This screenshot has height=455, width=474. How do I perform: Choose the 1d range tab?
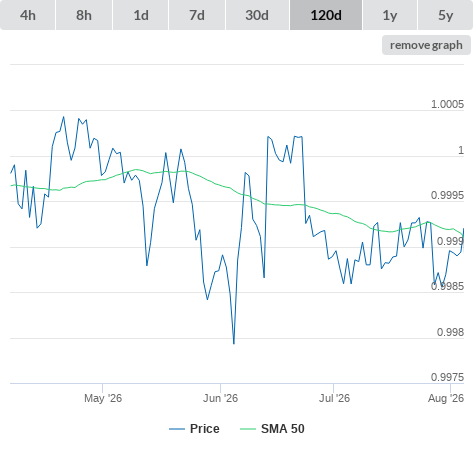[x=141, y=15]
